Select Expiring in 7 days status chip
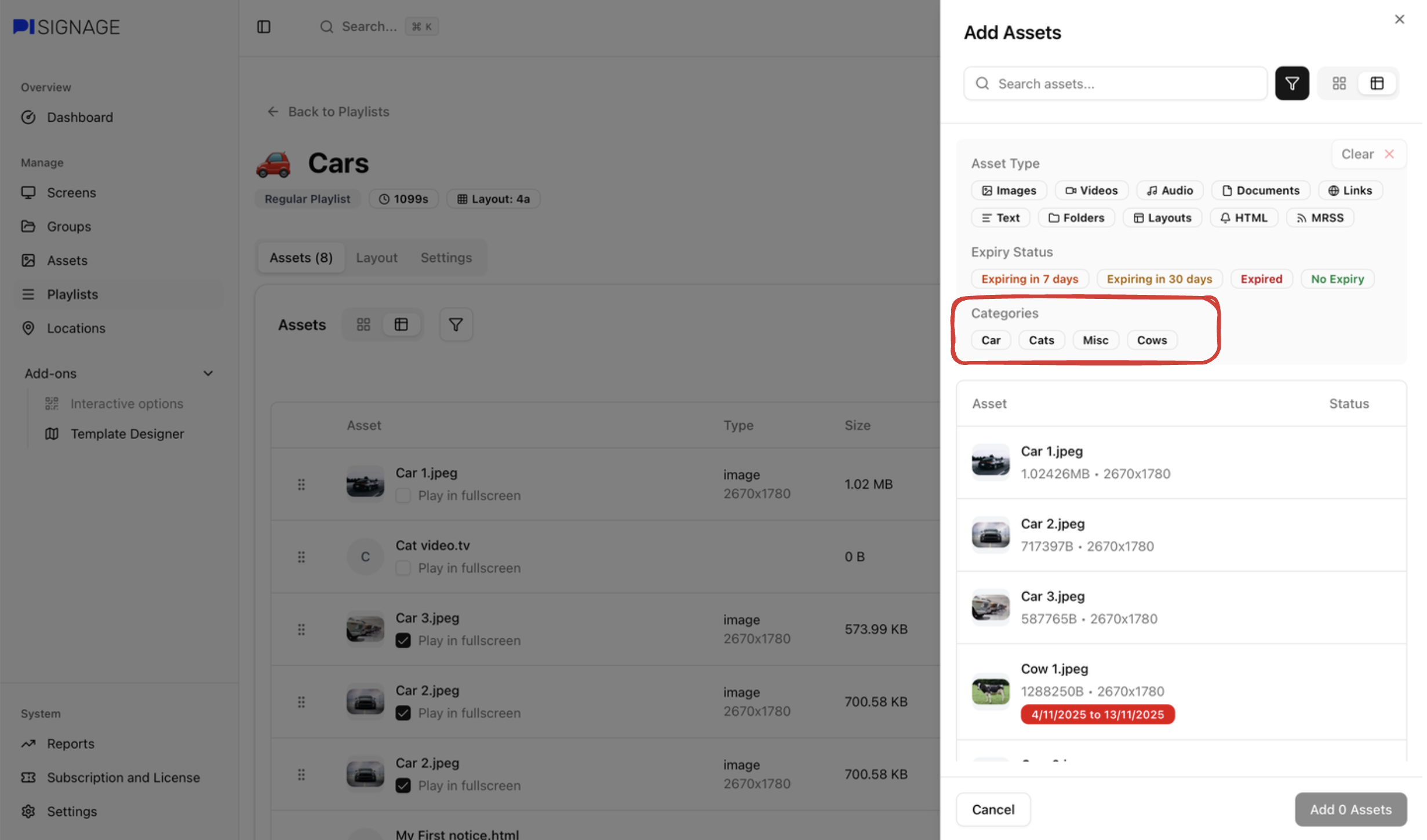 coord(1029,279)
